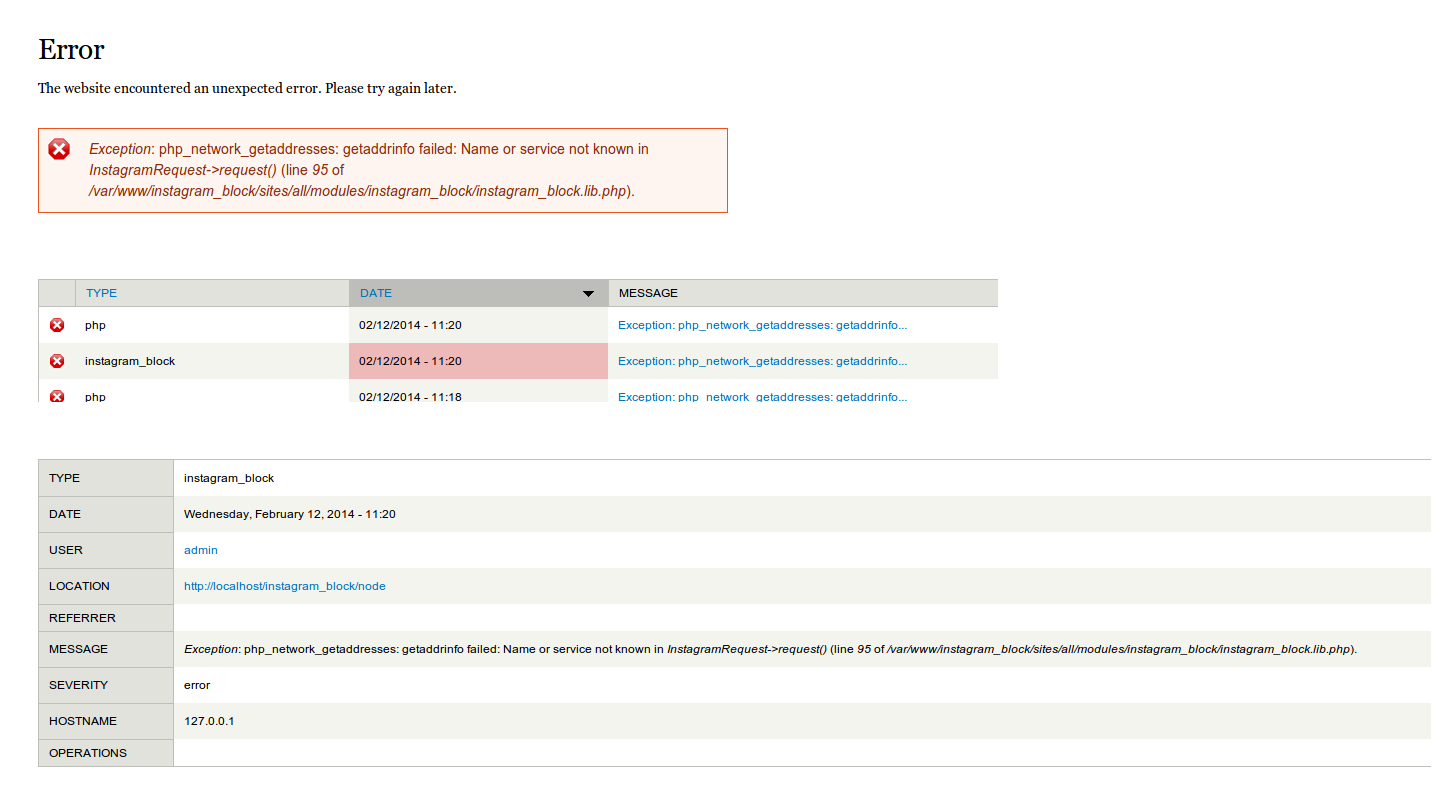Click the red error icon in the exception box
Viewport: 1434px width, 802px height.
click(x=60, y=149)
